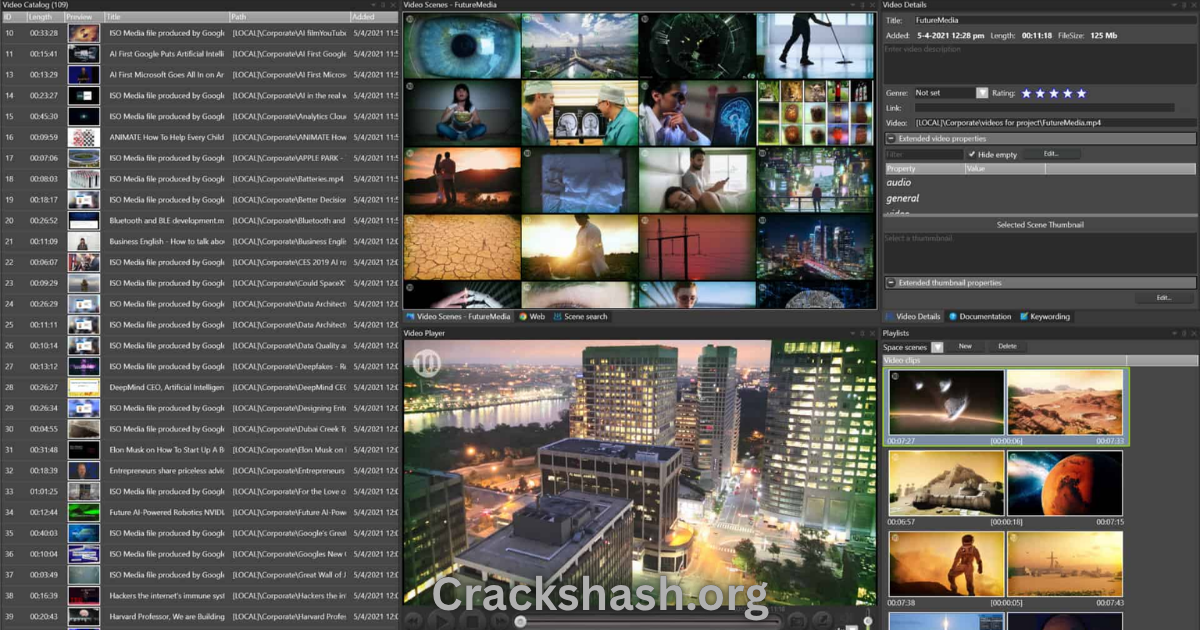Click the Property column header

click(x=924, y=169)
